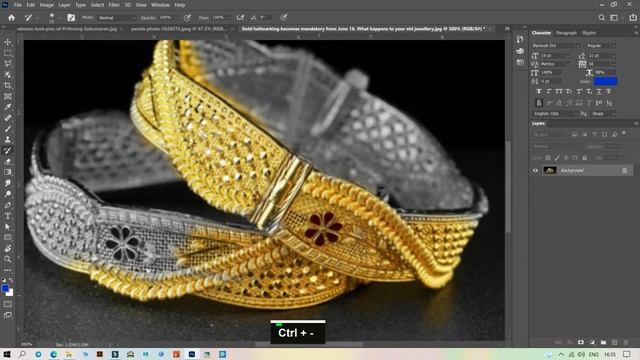Open the Filter menu
The width and height of the screenshot is (640, 360).
[114, 5]
